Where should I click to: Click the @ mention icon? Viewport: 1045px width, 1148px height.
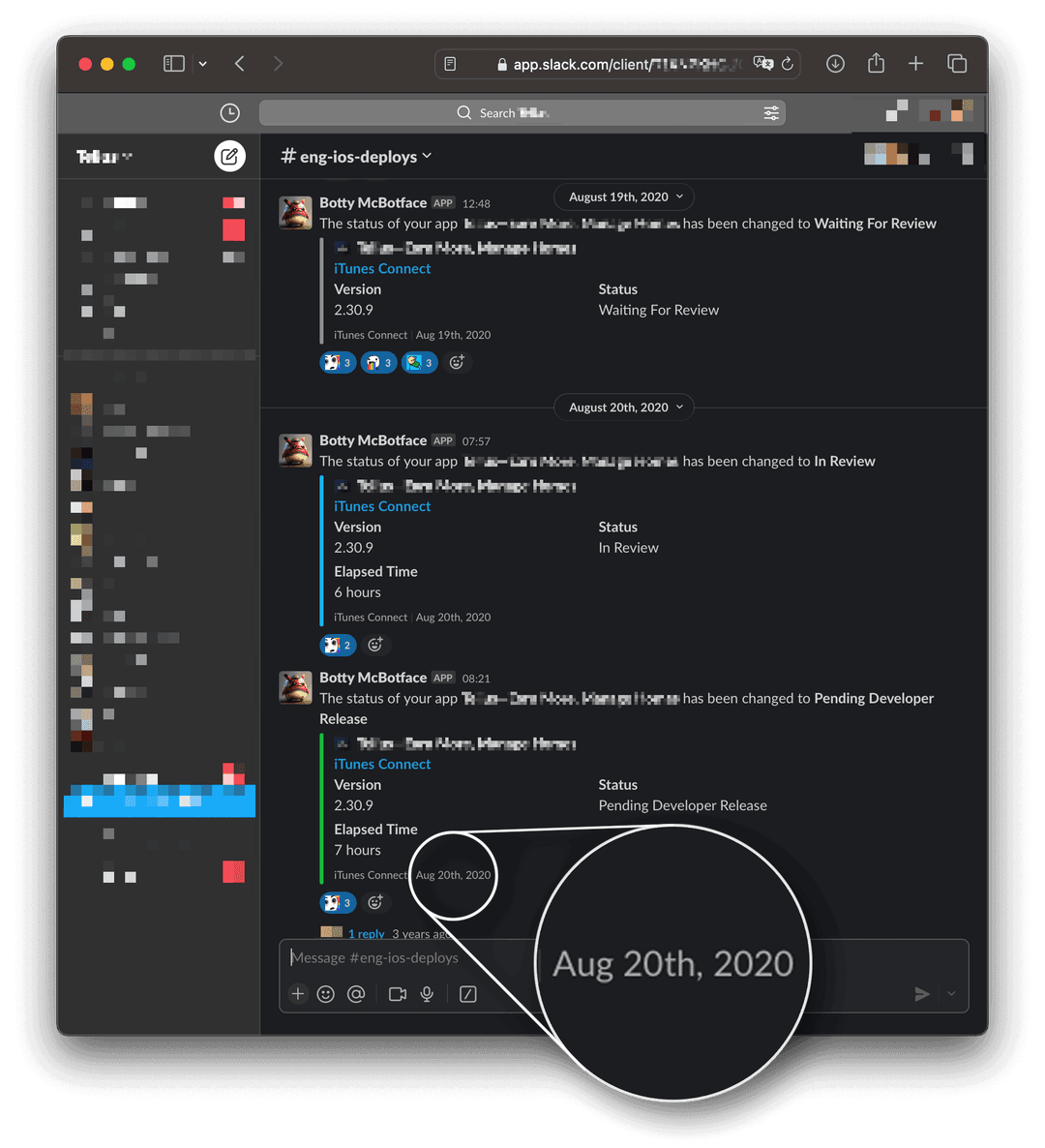click(356, 993)
